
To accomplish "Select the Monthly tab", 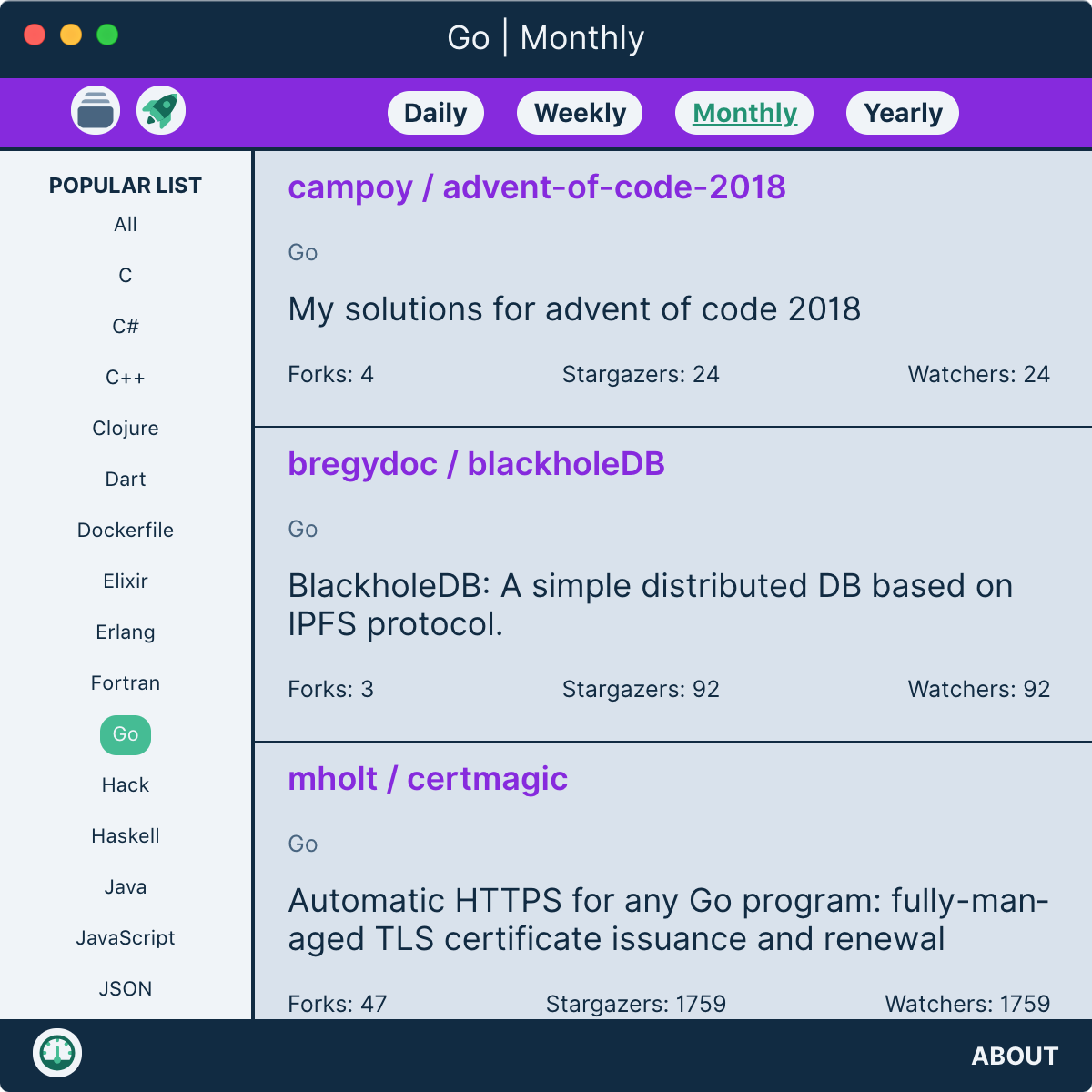I will 744,113.
